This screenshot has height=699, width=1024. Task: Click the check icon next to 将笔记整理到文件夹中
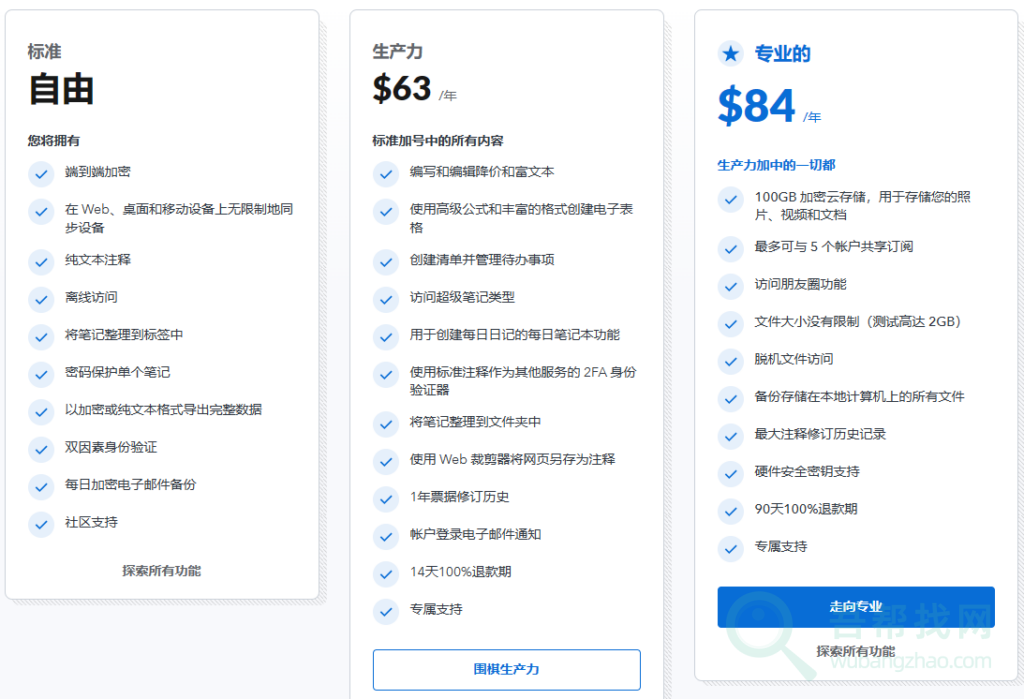(386, 423)
